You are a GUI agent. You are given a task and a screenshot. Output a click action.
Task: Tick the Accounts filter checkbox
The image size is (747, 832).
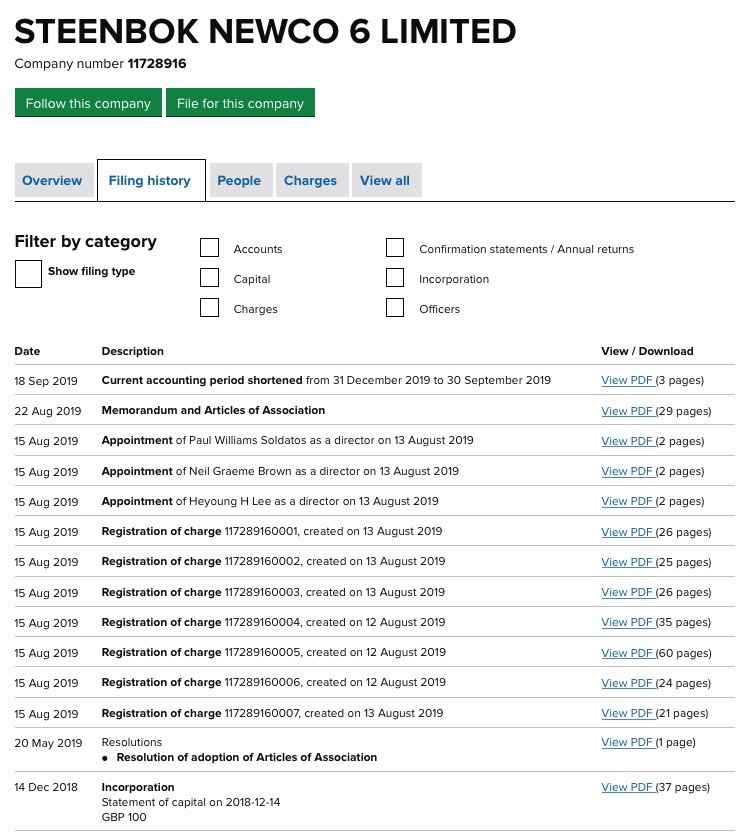210,249
